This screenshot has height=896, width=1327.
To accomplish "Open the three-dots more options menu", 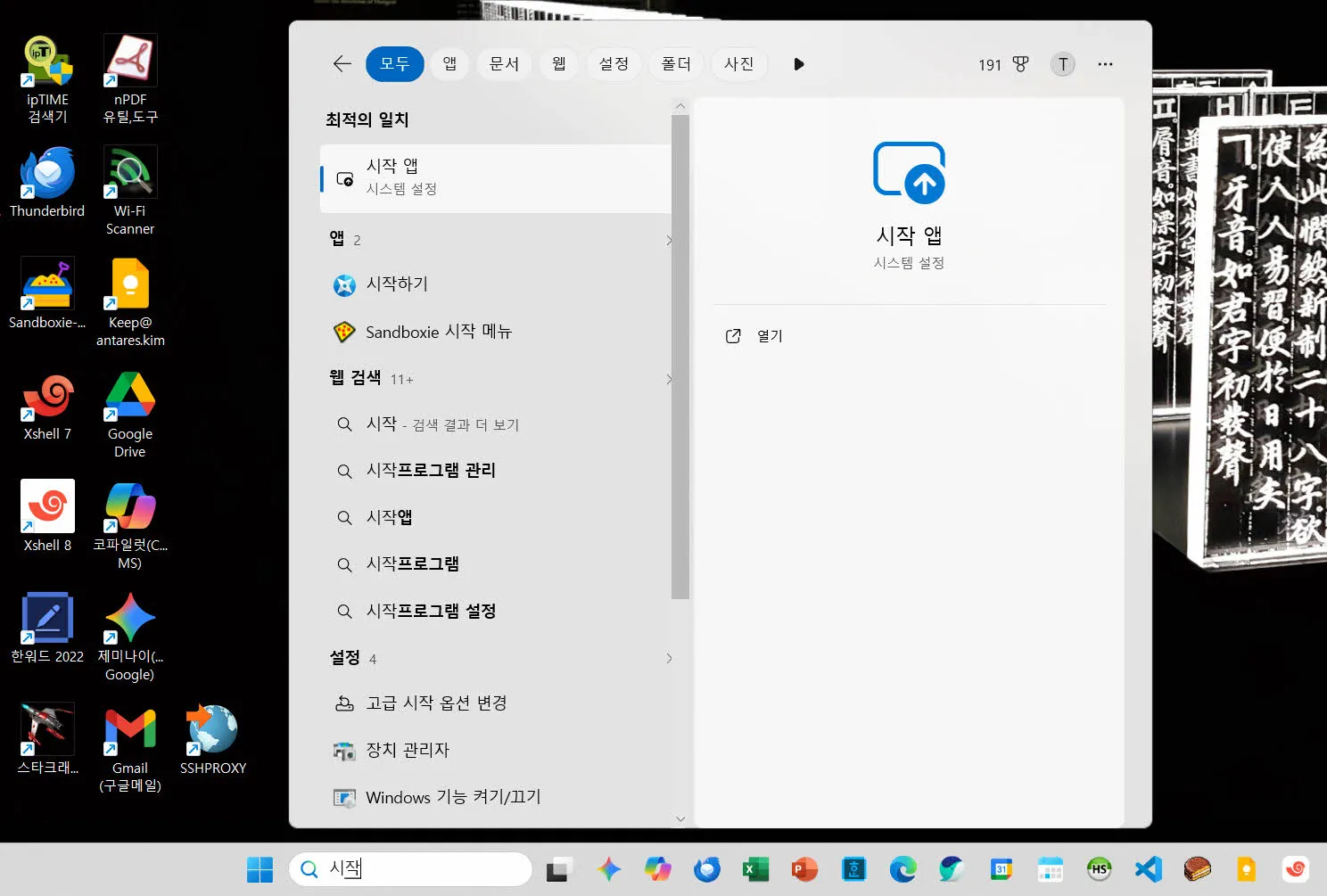I will [x=1106, y=64].
